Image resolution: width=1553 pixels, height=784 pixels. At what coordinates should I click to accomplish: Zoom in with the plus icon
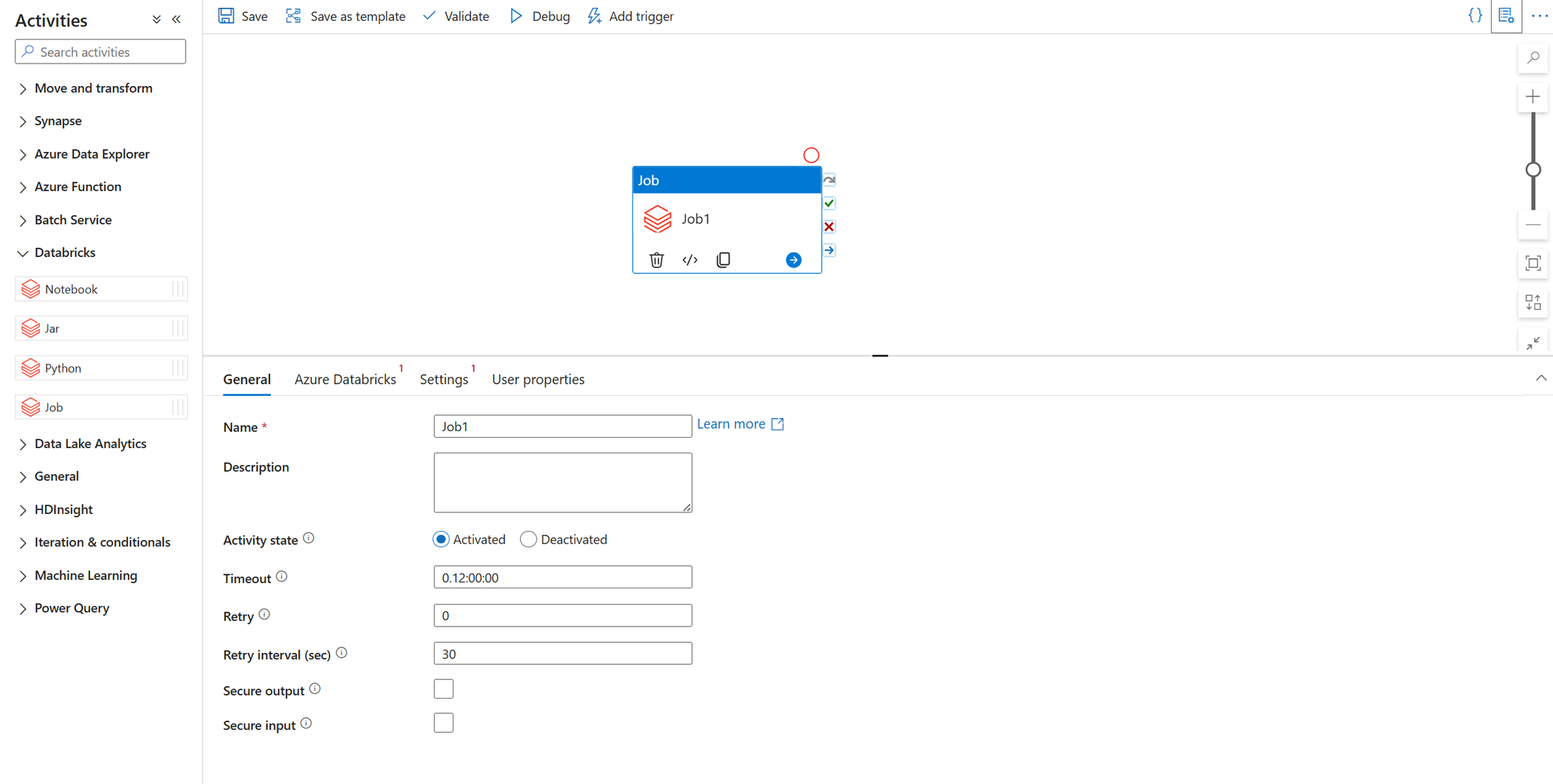[x=1533, y=97]
